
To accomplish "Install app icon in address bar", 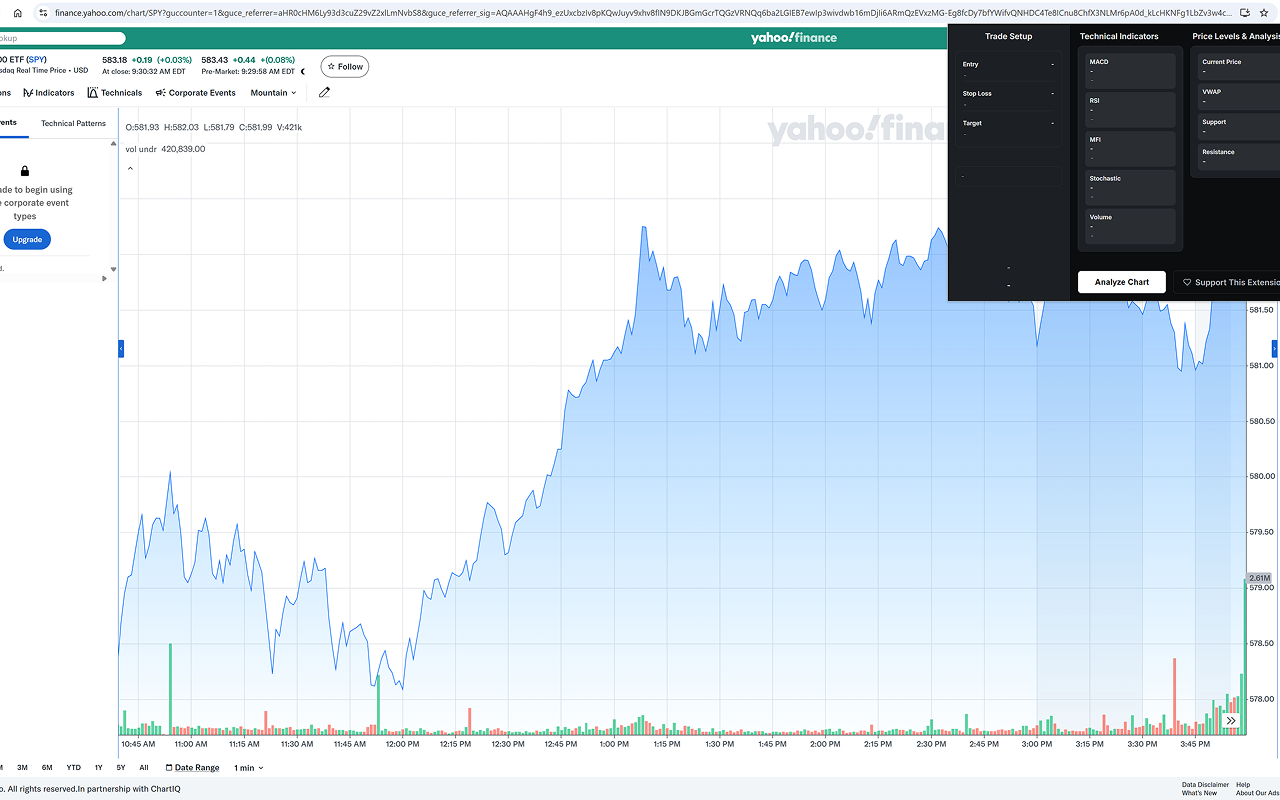I will click(1244, 13).
